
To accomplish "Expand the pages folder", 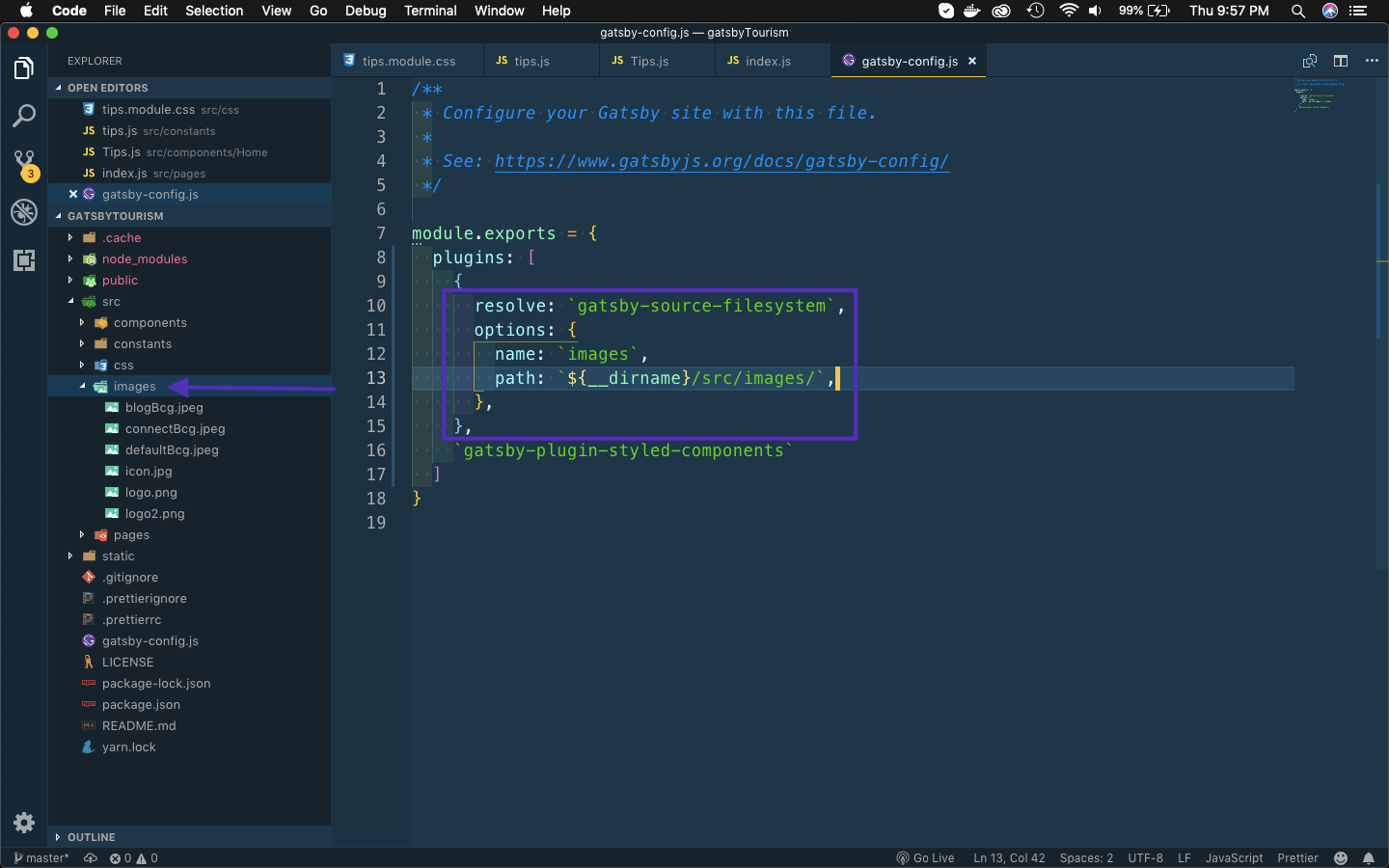I will tap(131, 535).
